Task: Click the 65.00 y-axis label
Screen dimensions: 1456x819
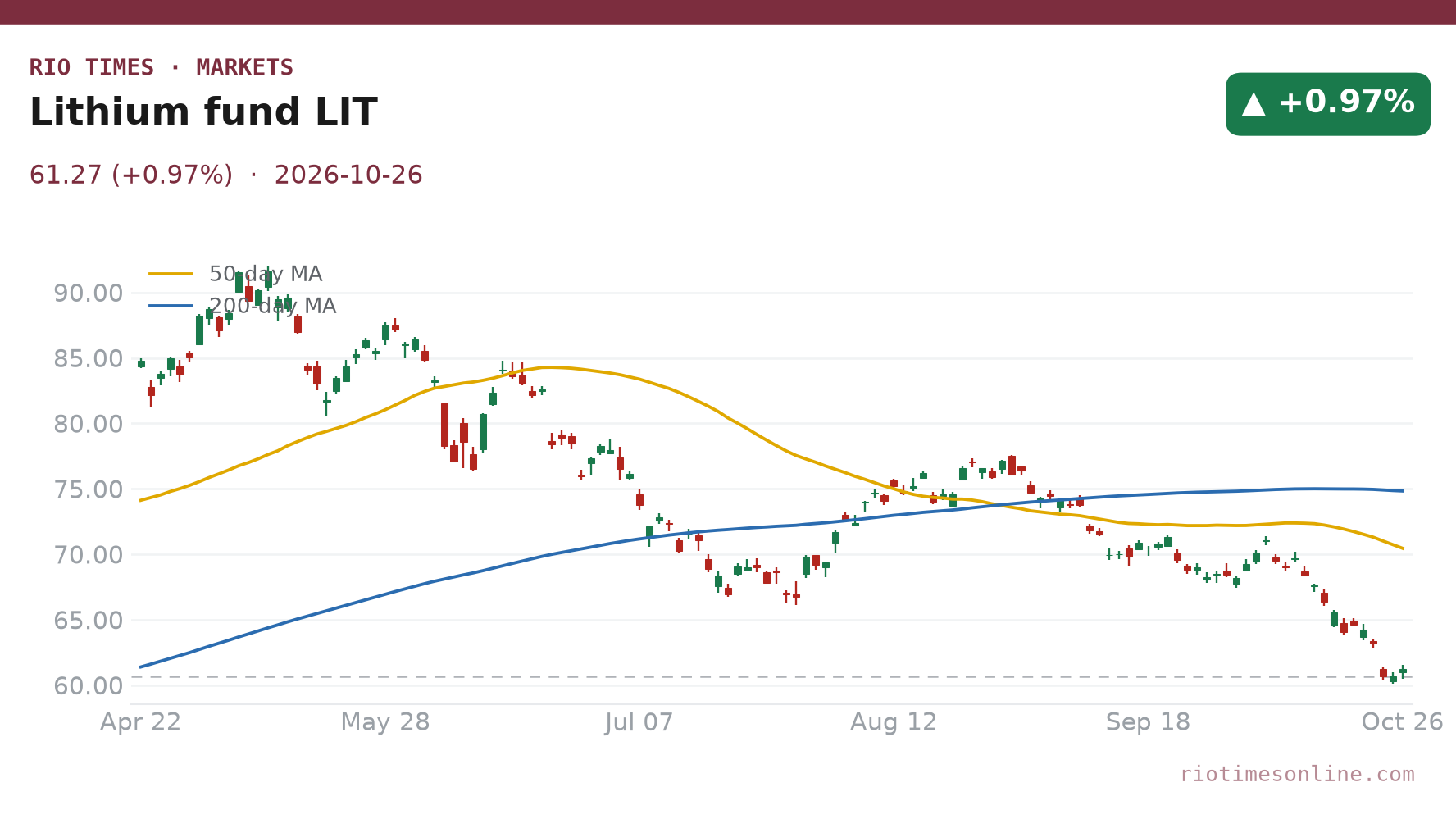Action: pyautogui.click(x=89, y=621)
